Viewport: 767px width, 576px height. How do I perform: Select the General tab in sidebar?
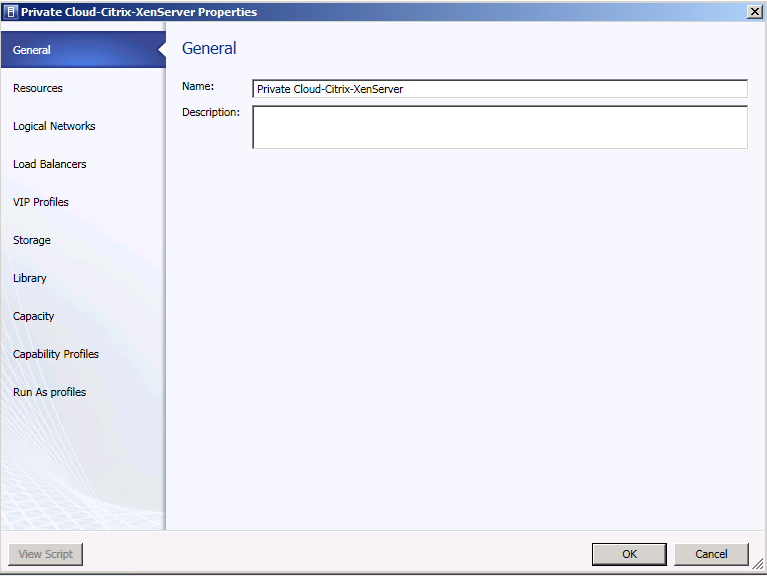pos(84,49)
